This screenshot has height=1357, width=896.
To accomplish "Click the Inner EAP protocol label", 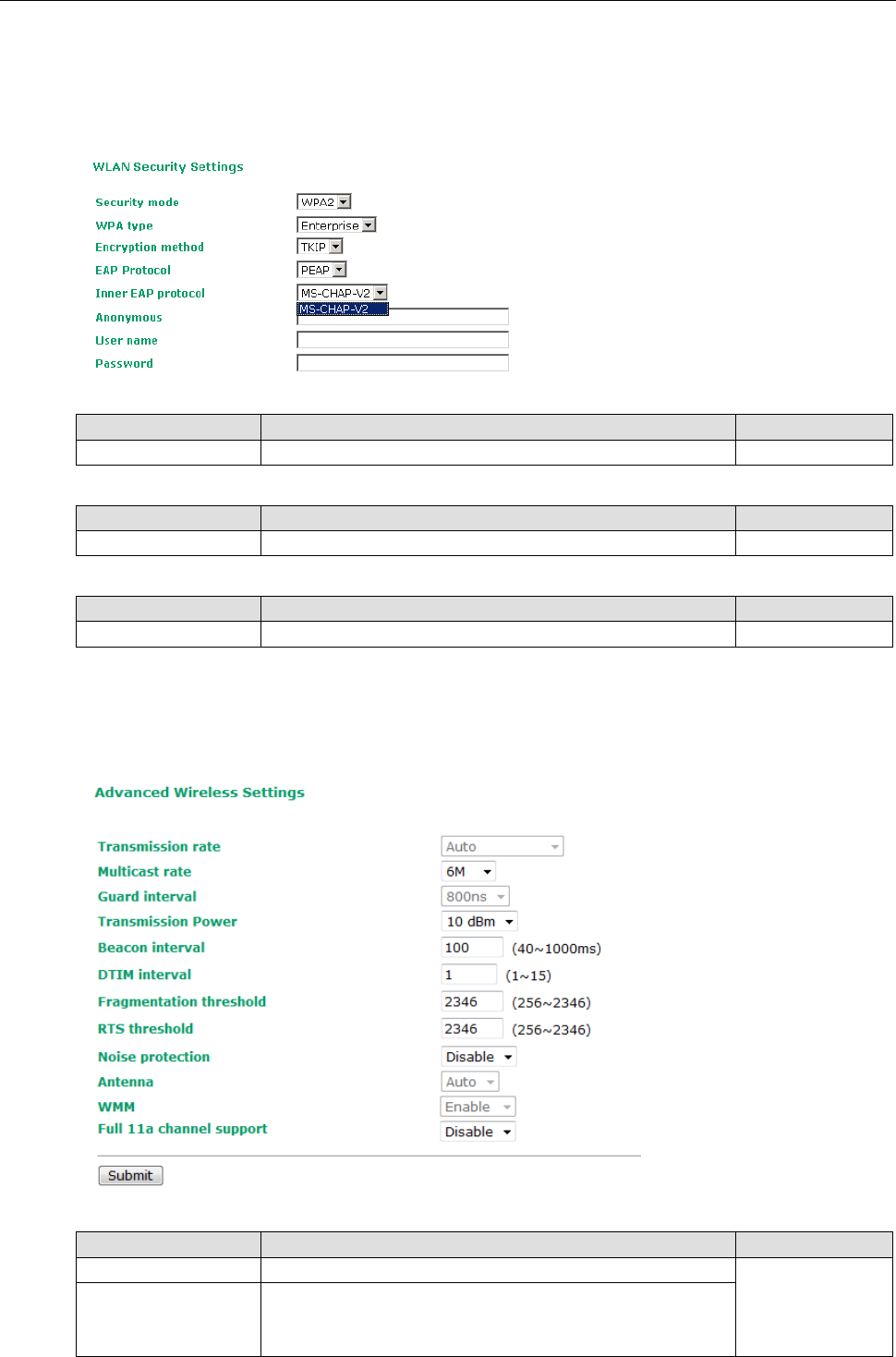I will tap(150, 293).
